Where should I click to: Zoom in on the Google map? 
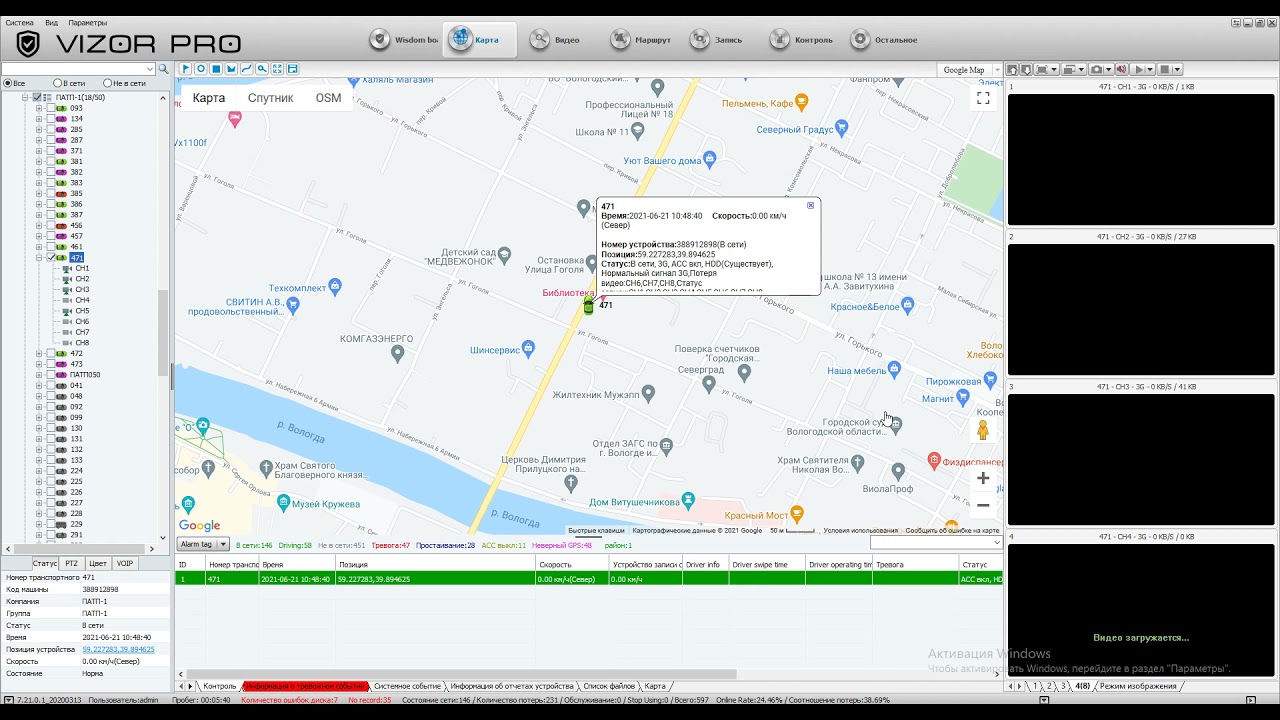point(983,478)
